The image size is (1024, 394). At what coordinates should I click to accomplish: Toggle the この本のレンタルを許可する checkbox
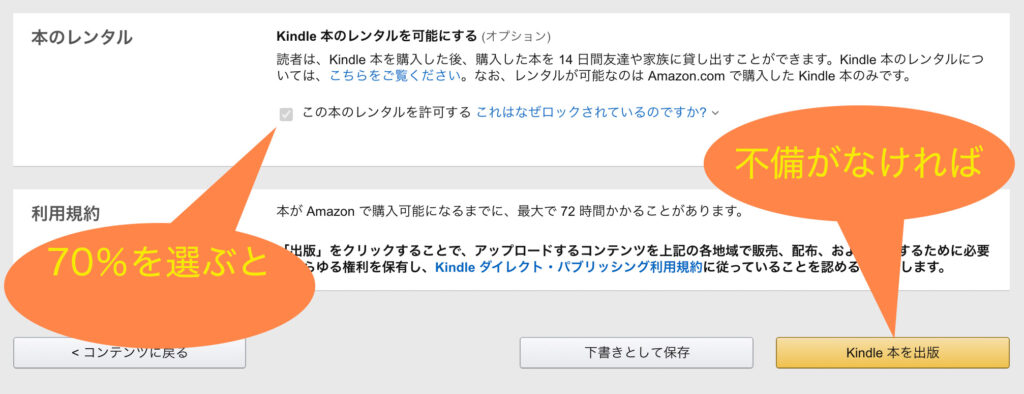click(285, 114)
